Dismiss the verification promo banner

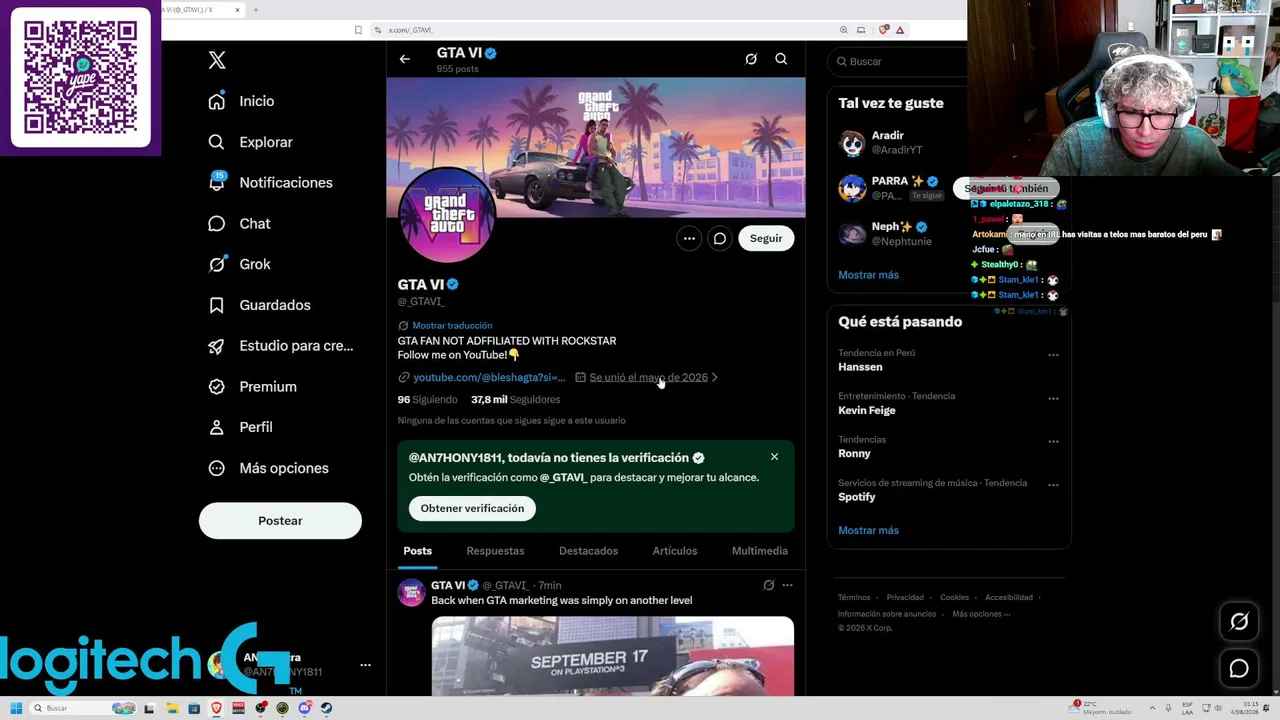coord(774,457)
